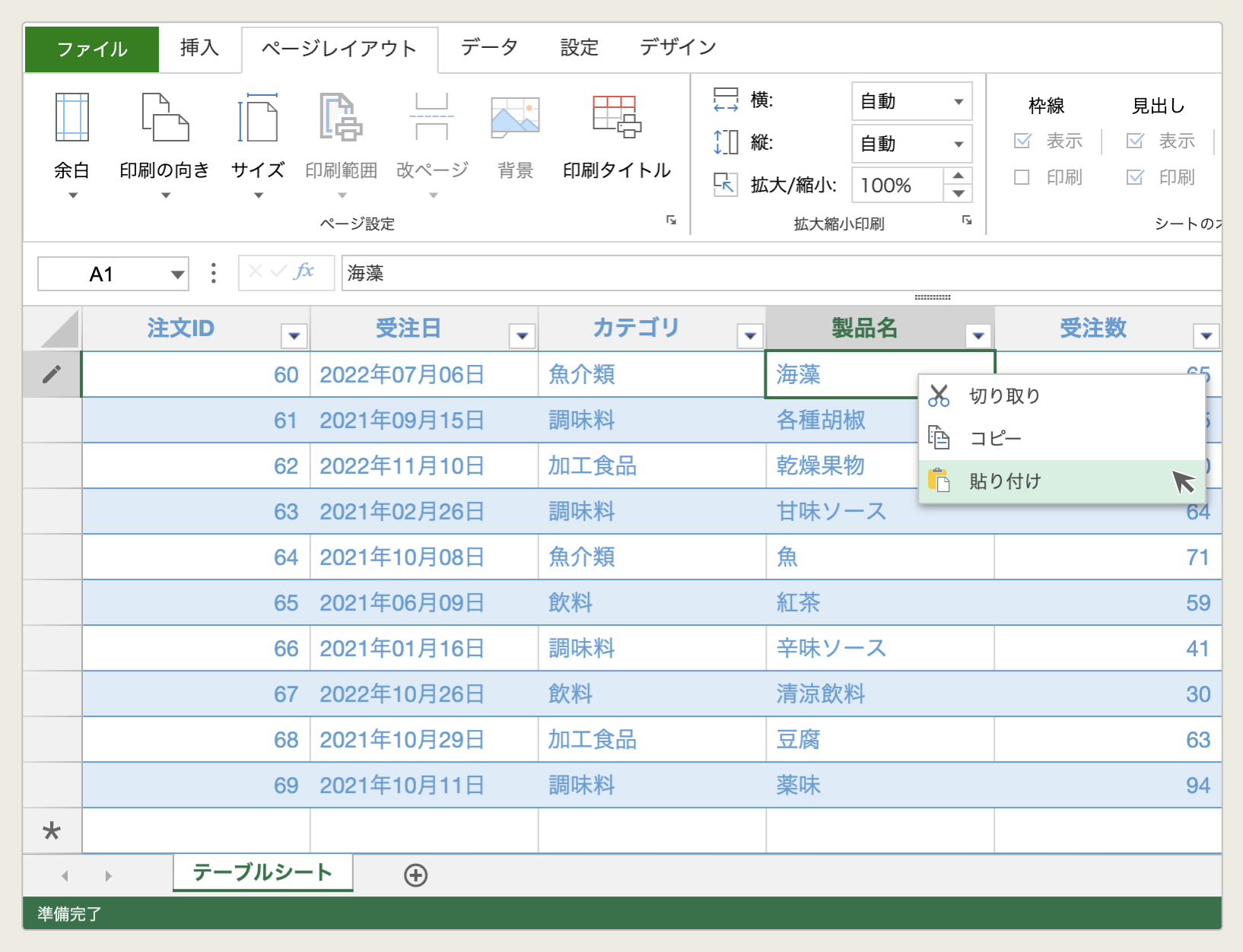The image size is (1243, 952).
Task: Increase the 拡大/縮小 scale with up stepper
Action: [958, 176]
